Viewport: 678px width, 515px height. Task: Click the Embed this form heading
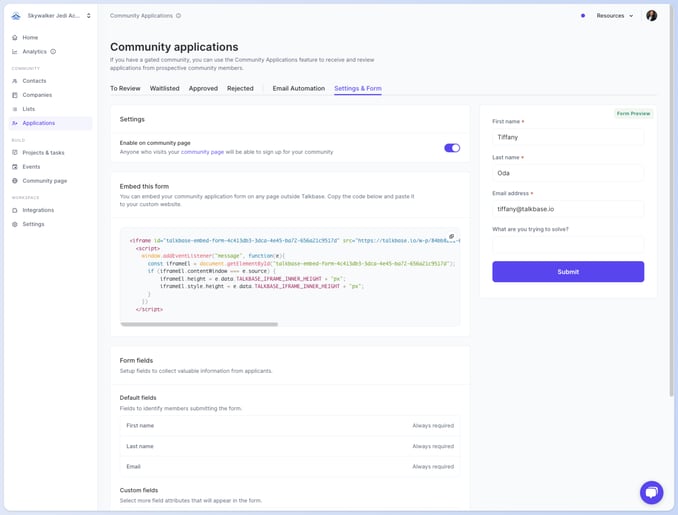pyautogui.click(x=144, y=186)
